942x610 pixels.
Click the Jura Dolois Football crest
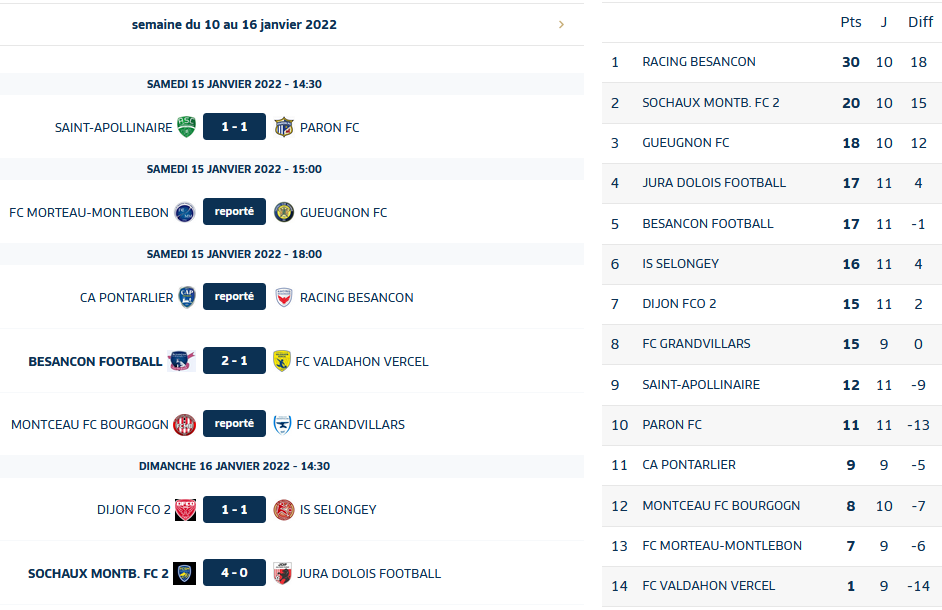click(282, 573)
